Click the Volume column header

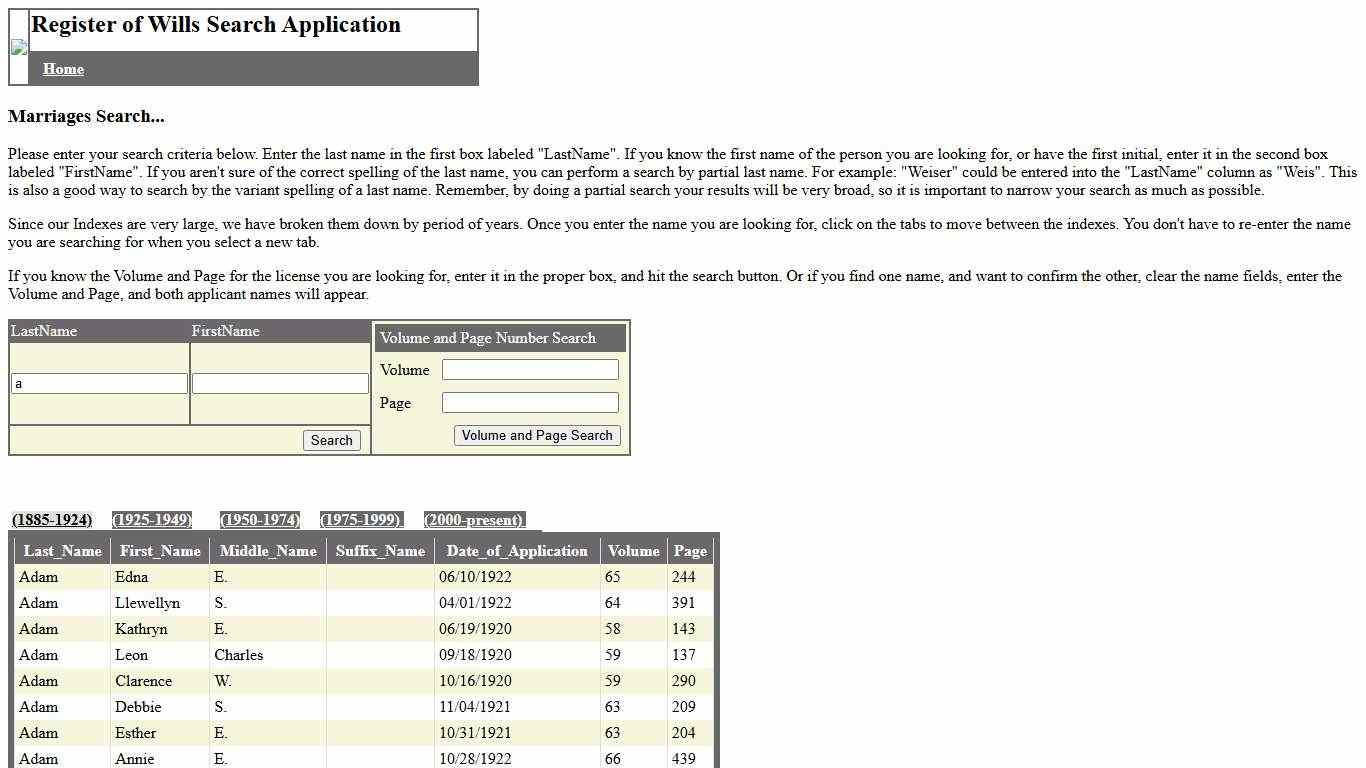(x=633, y=550)
